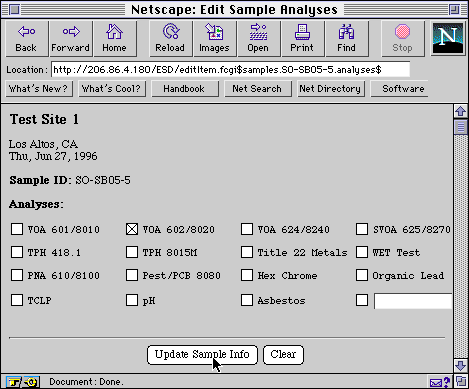The height and width of the screenshot is (389, 469).
Task: Check the VOA 601/8010 checkbox
Action: [17, 229]
